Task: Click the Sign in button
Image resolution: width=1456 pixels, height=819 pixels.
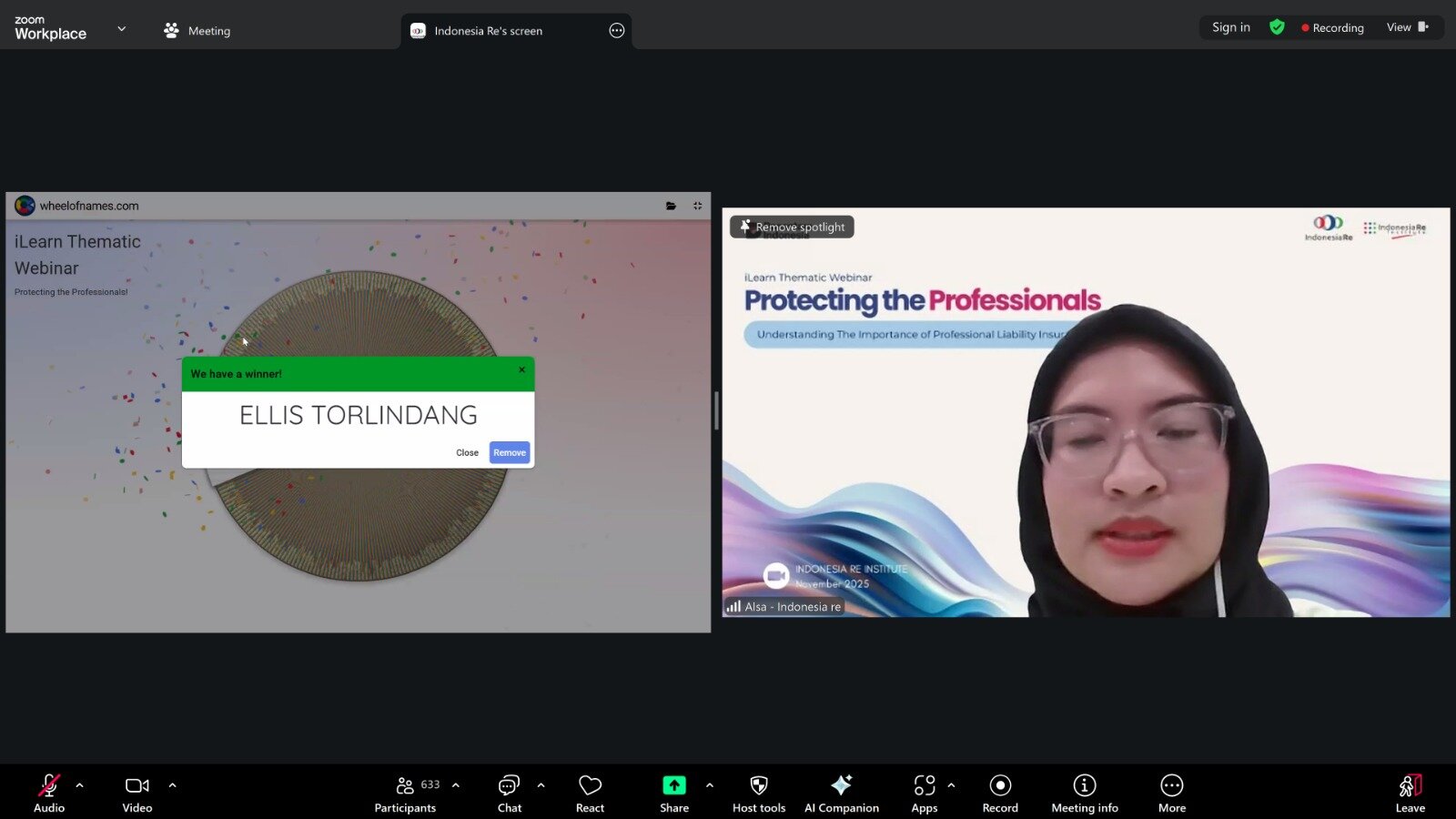Action: click(x=1230, y=27)
